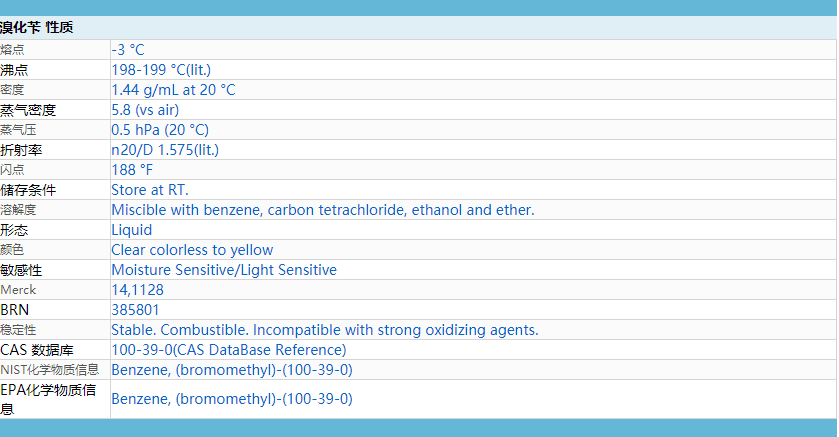Open Clear colorless to yellow link
The width and height of the screenshot is (839, 437).
tap(192, 250)
